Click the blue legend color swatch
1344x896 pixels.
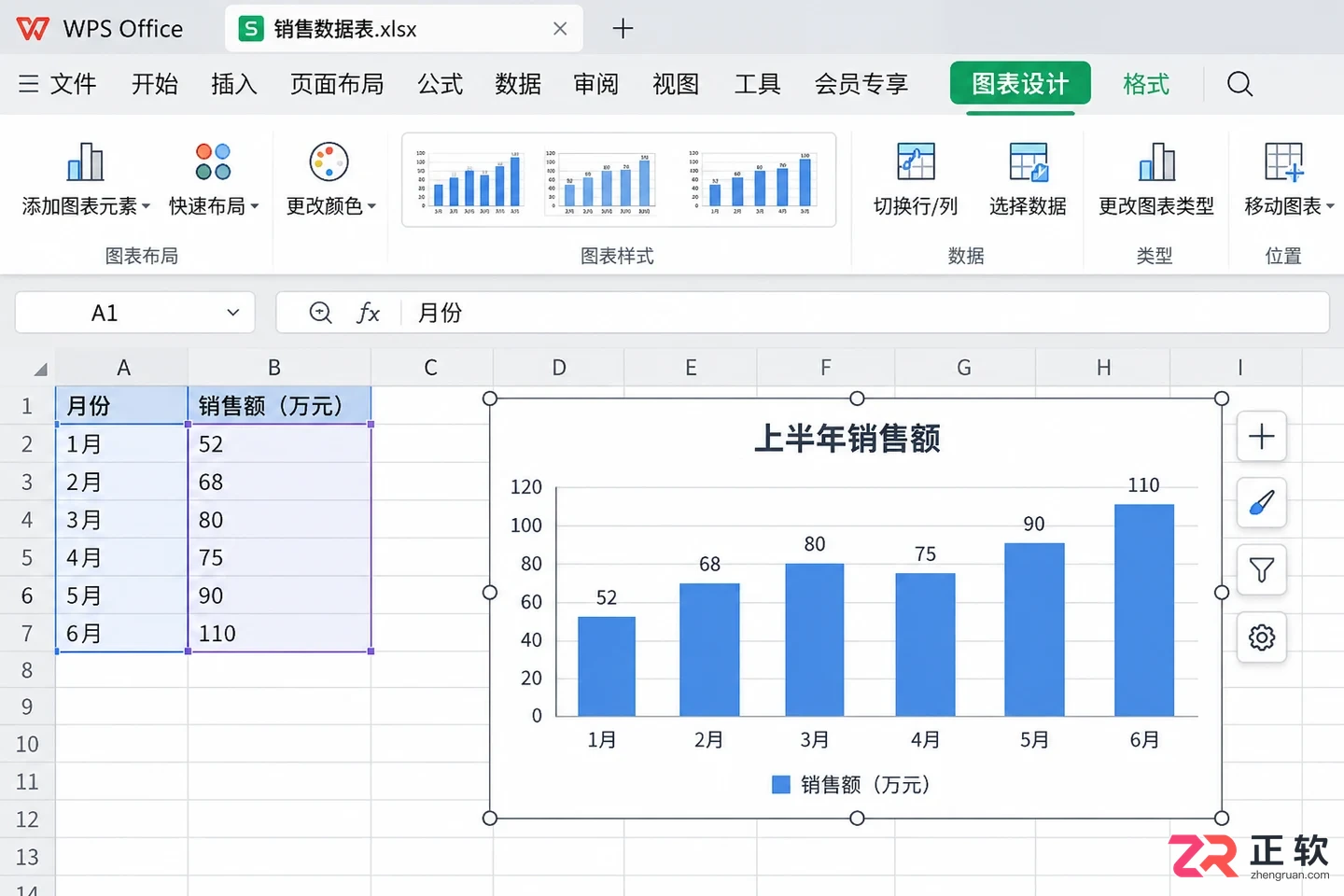781,784
